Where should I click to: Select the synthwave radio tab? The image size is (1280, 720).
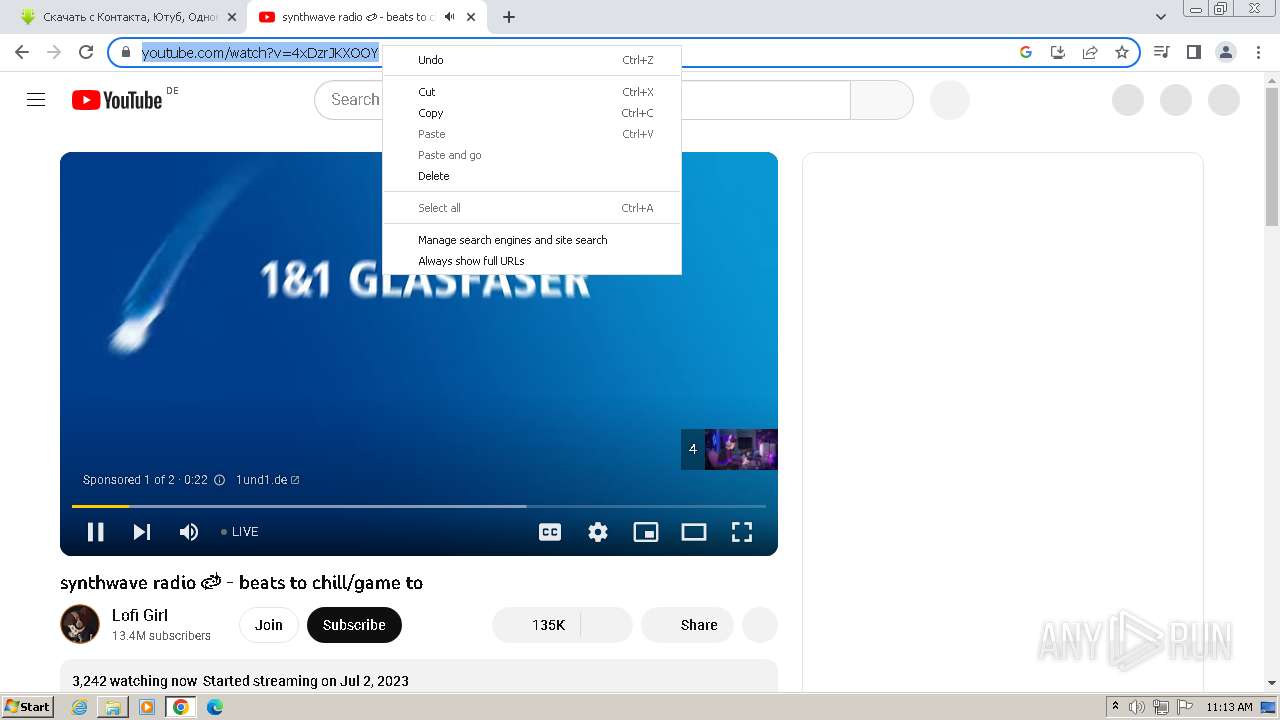(x=355, y=17)
